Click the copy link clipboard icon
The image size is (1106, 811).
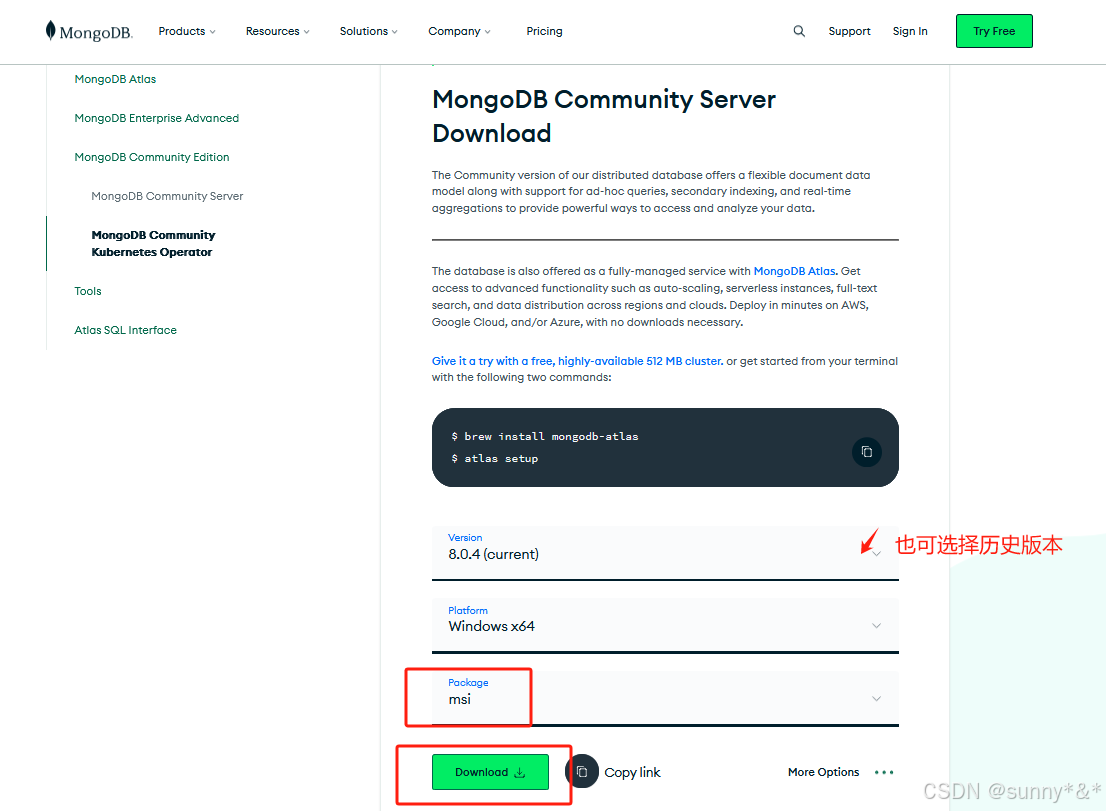(582, 772)
